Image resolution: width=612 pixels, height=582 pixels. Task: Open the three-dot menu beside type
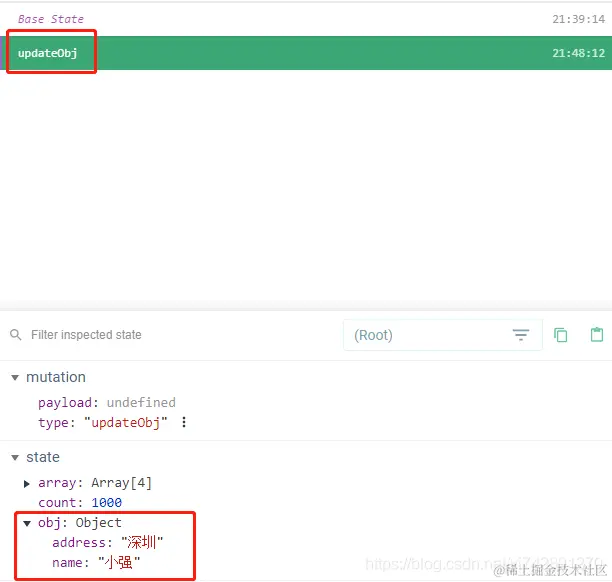tap(184, 422)
